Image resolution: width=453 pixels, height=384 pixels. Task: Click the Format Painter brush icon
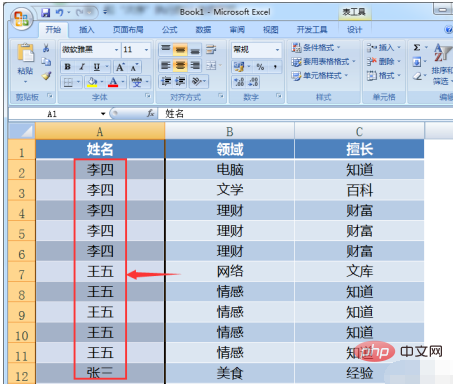click(46, 76)
